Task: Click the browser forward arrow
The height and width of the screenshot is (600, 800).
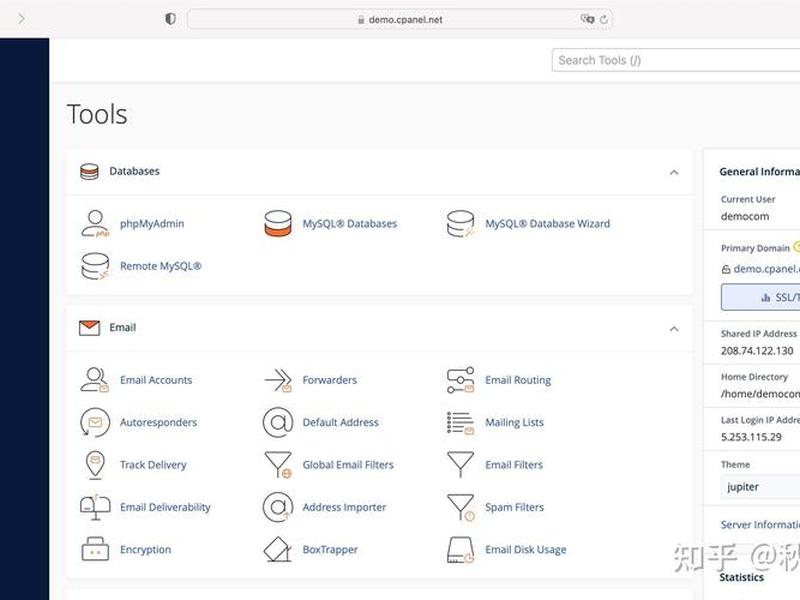Action: (x=21, y=19)
